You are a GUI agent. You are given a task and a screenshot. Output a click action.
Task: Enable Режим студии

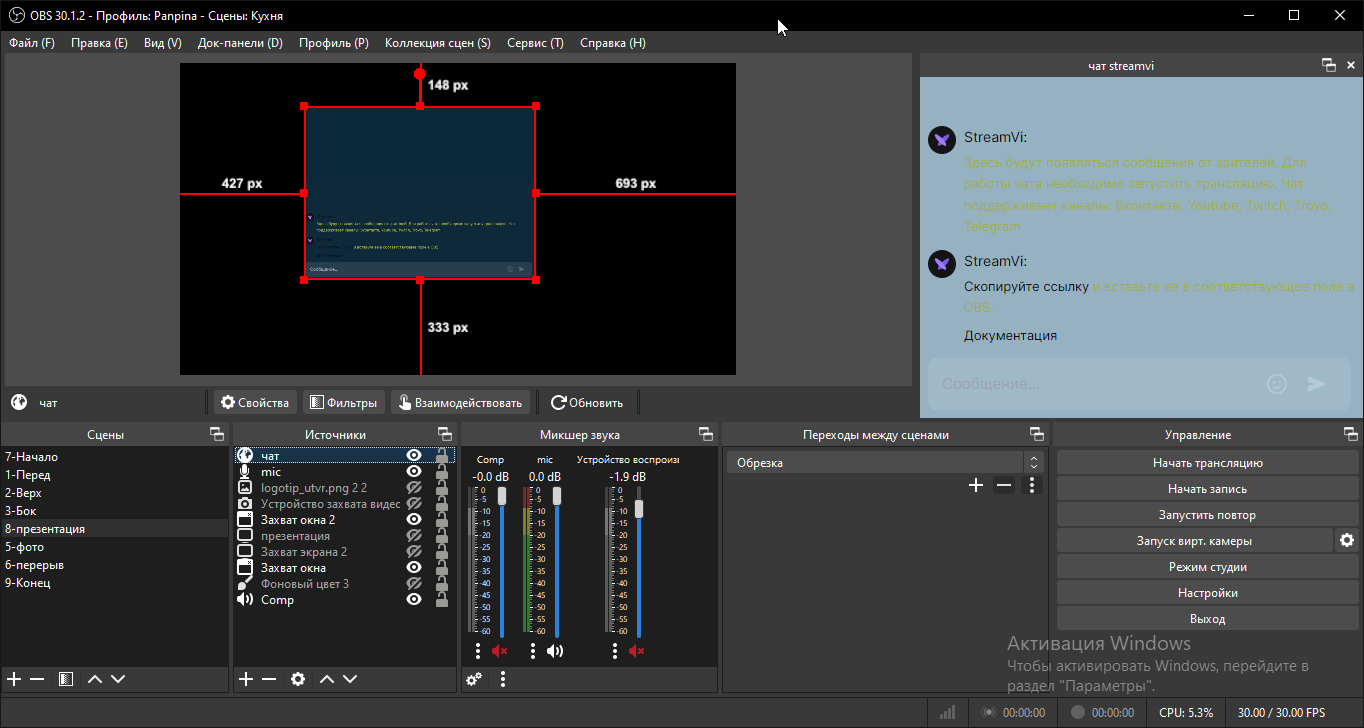tap(1207, 567)
